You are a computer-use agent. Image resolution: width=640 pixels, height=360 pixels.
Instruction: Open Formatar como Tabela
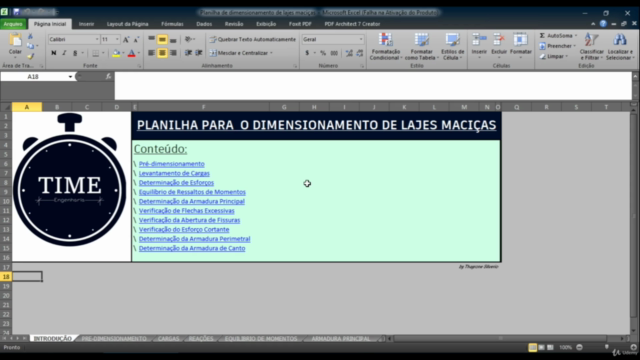[422, 47]
